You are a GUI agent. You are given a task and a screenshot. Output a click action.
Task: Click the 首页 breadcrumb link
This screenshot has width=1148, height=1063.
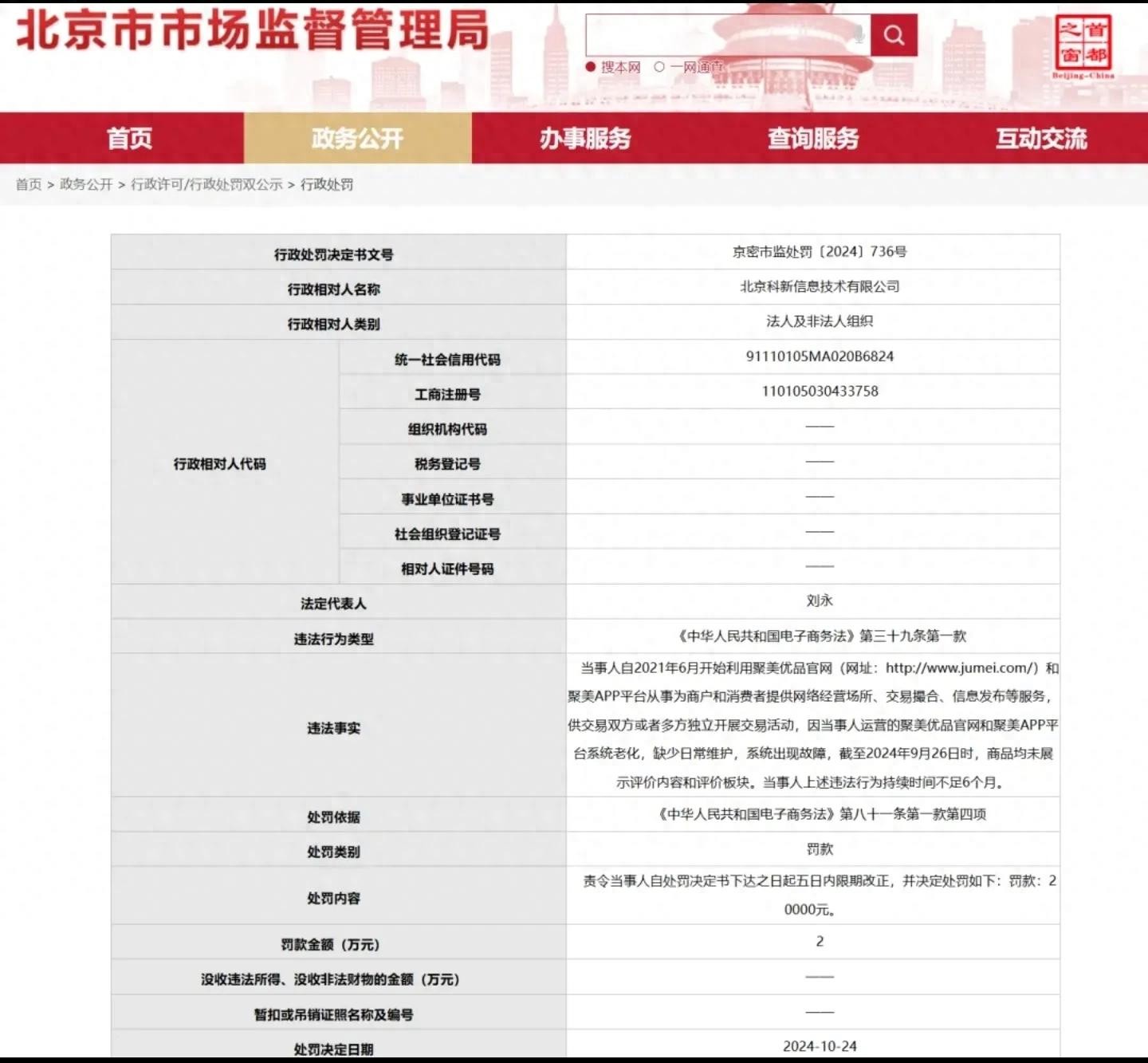click(29, 184)
